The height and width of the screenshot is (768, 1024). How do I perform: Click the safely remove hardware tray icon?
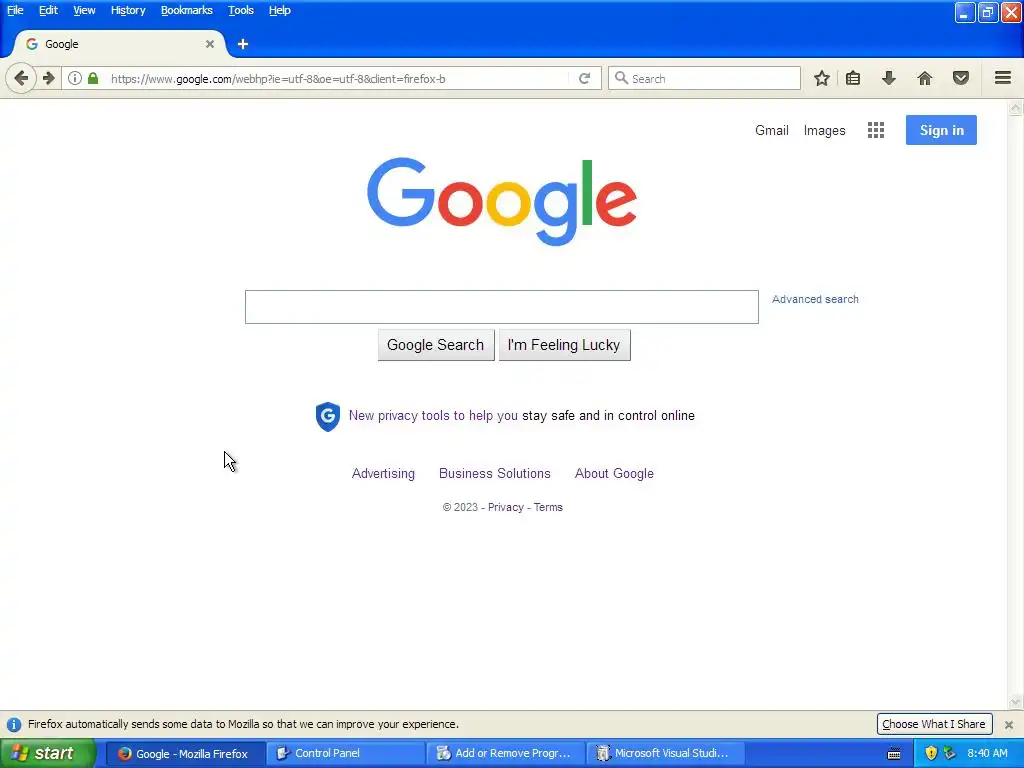point(949,753)
